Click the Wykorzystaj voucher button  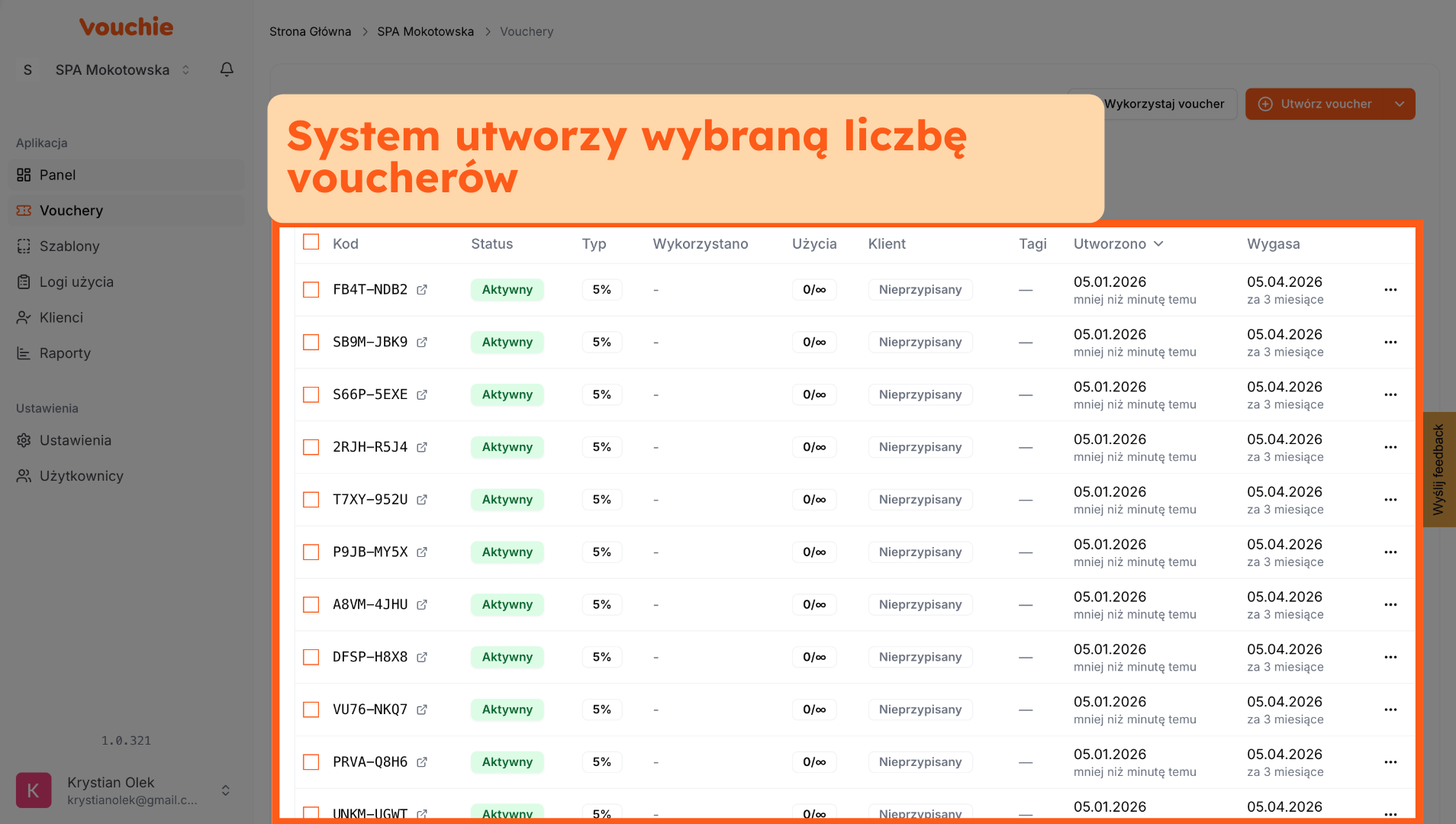tap(1164, 105)
